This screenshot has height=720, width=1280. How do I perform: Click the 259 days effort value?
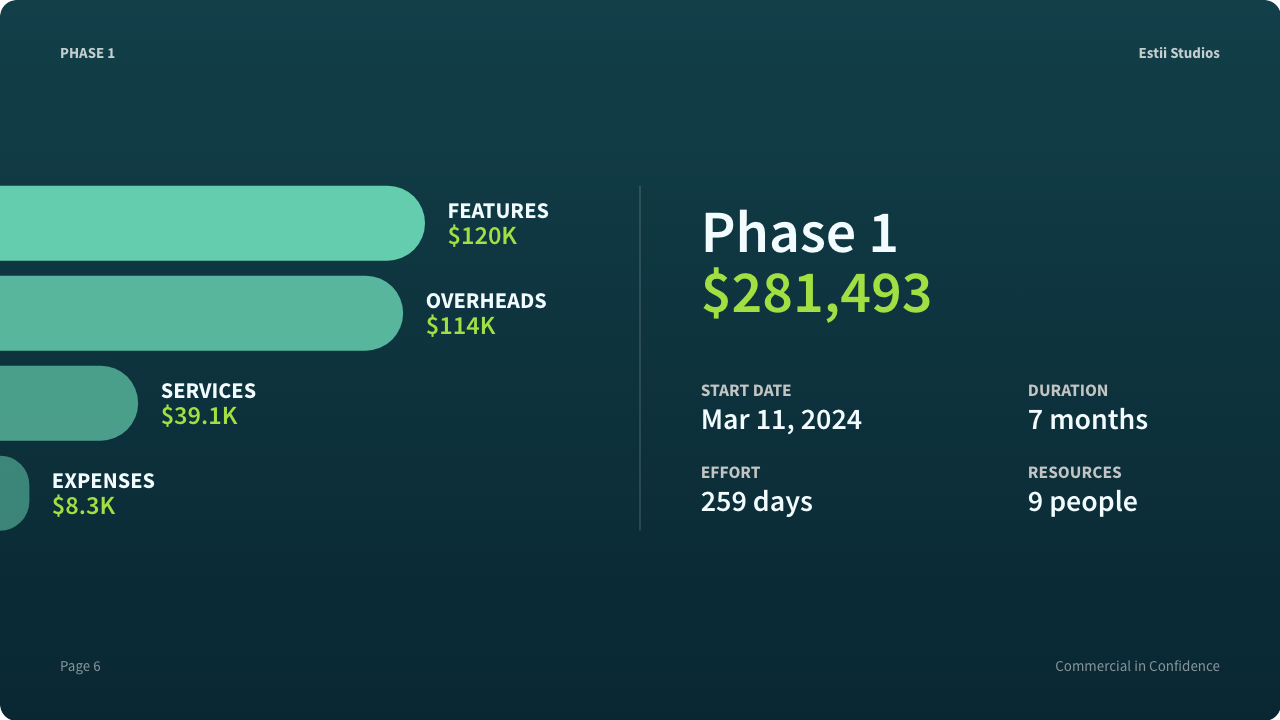pyautogui.click(x=757, y=501)
